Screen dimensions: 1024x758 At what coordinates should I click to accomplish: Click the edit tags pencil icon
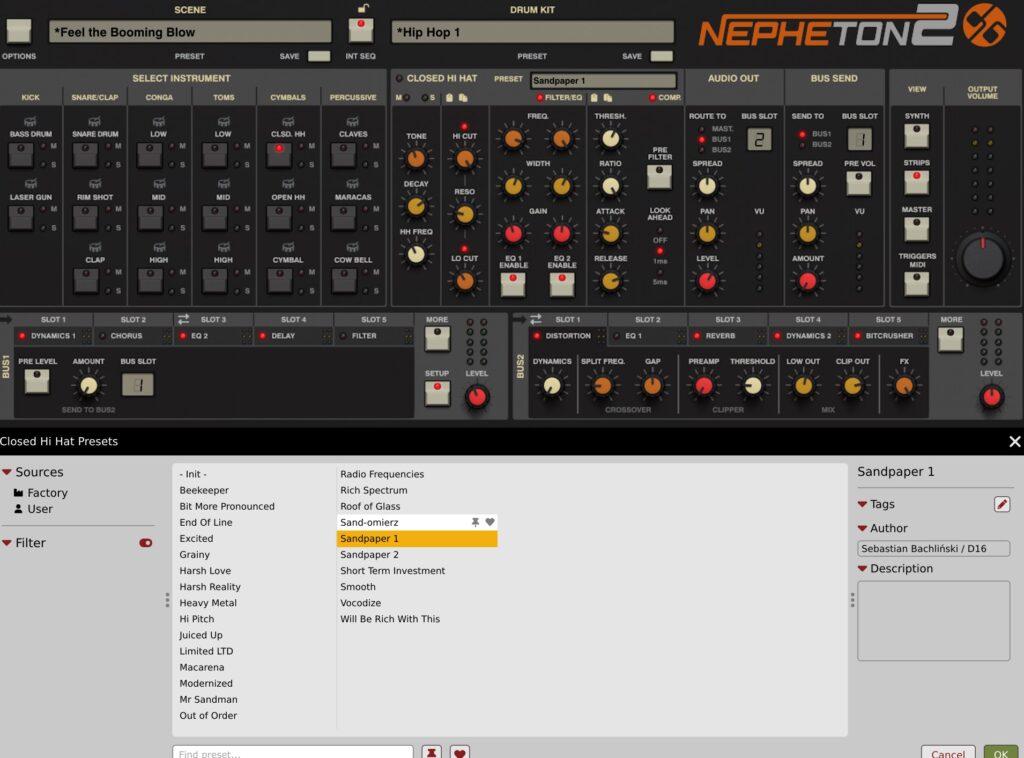point(1002,505)
